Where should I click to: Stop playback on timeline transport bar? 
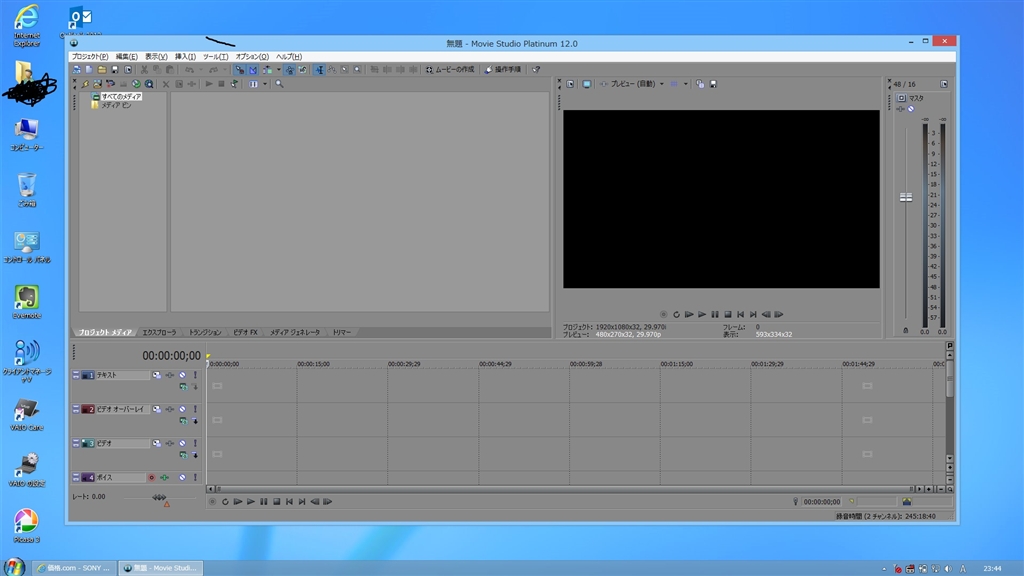276,502
